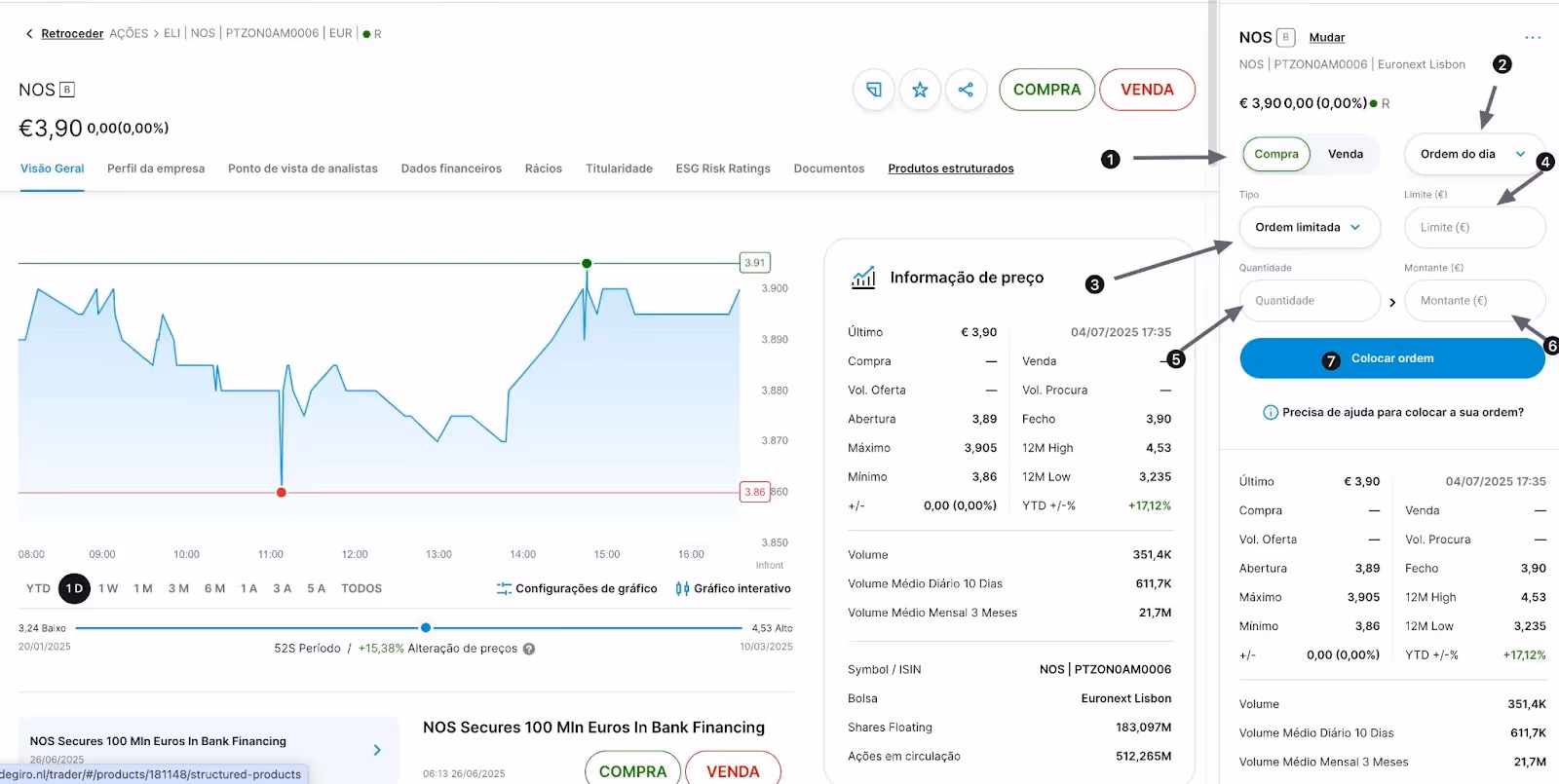
Task: Open the Titularidade tab
Action: [x=619, y=168]
